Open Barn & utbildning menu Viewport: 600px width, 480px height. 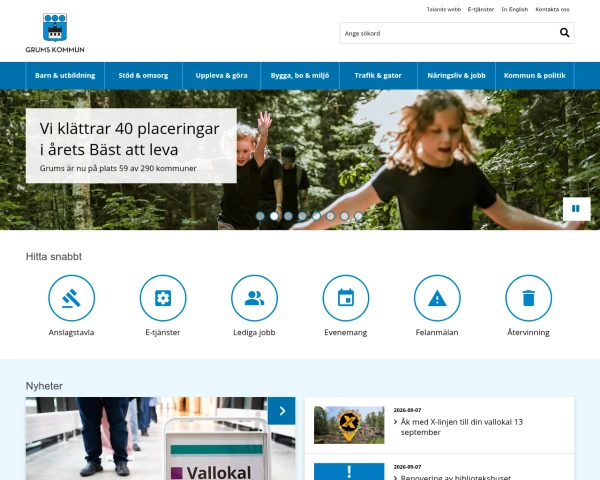(65, 75)
